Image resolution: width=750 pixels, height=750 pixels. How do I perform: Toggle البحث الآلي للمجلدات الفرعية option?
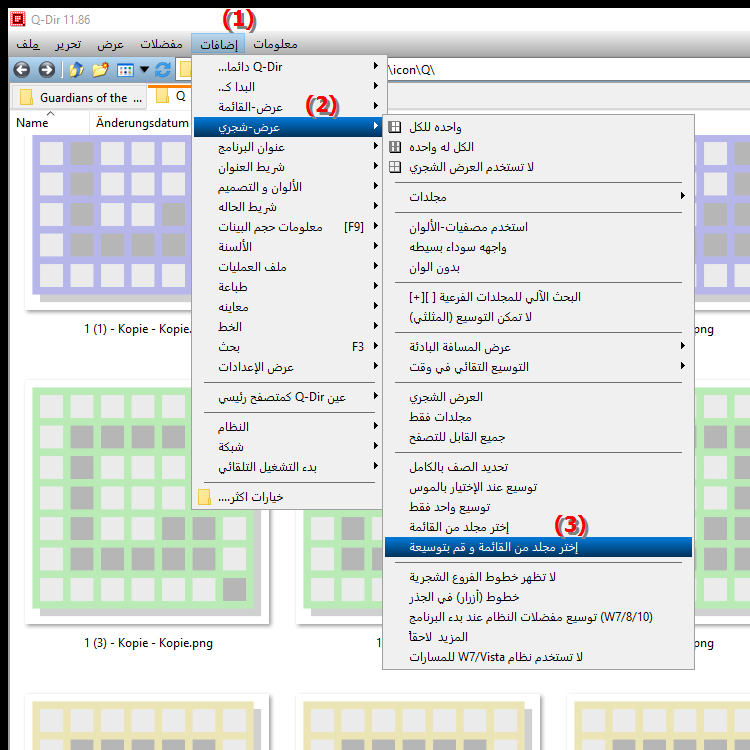[538, 297]
